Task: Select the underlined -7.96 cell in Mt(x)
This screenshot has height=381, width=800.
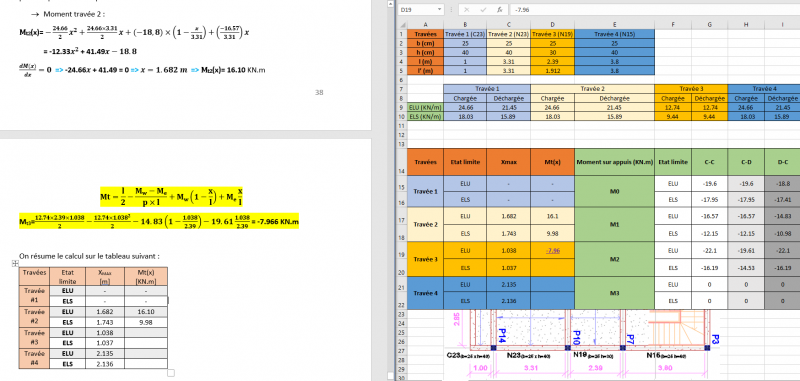Action: (x=553, y=250)
